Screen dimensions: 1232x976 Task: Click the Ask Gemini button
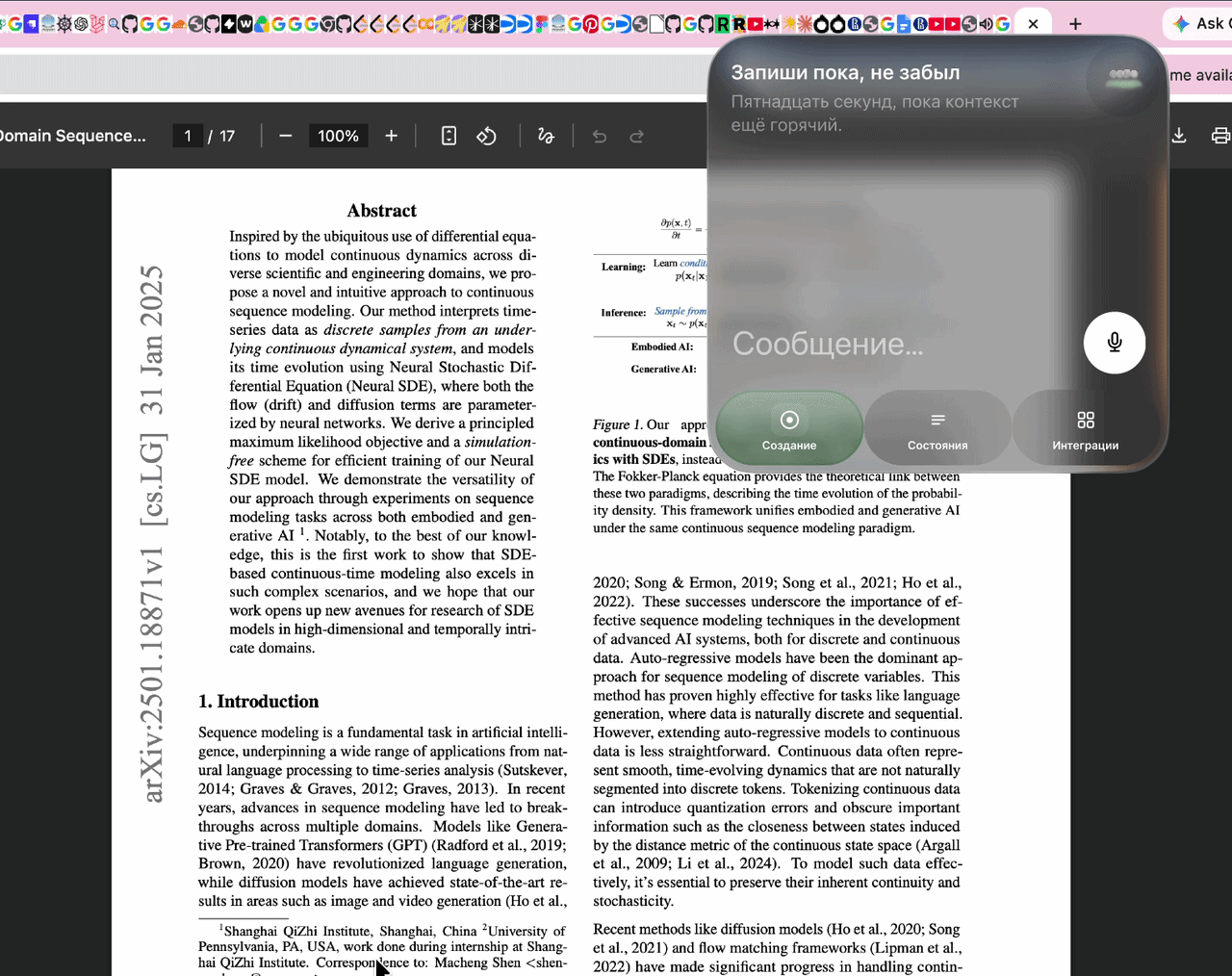[x=1198, y=24]
